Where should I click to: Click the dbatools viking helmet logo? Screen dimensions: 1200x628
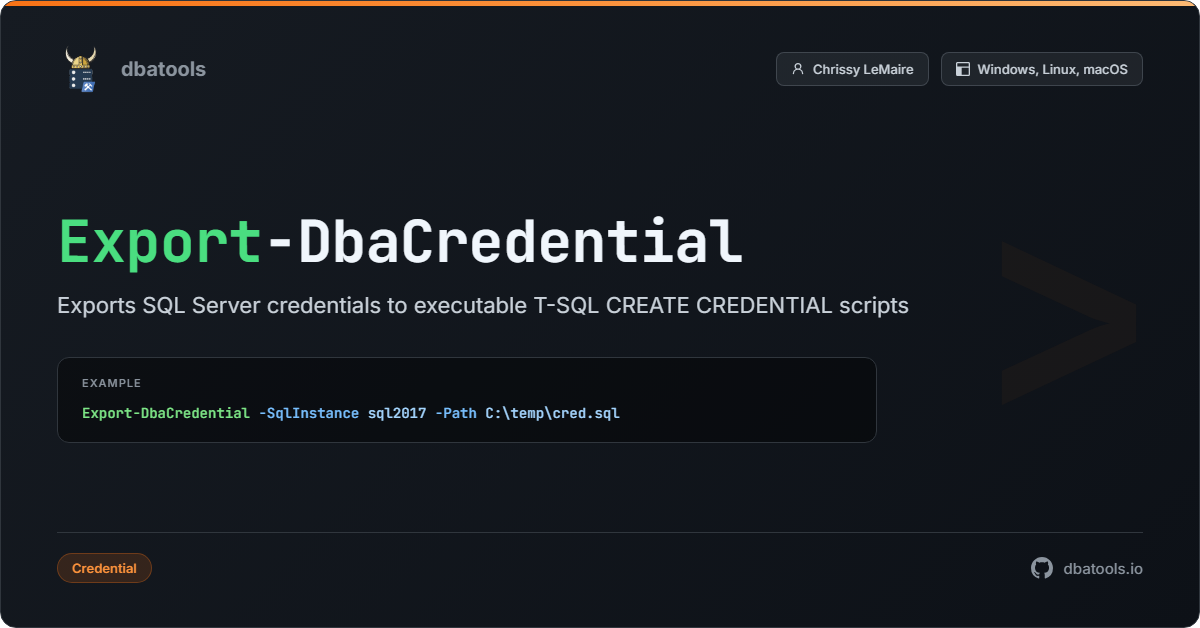click(81, 70)
